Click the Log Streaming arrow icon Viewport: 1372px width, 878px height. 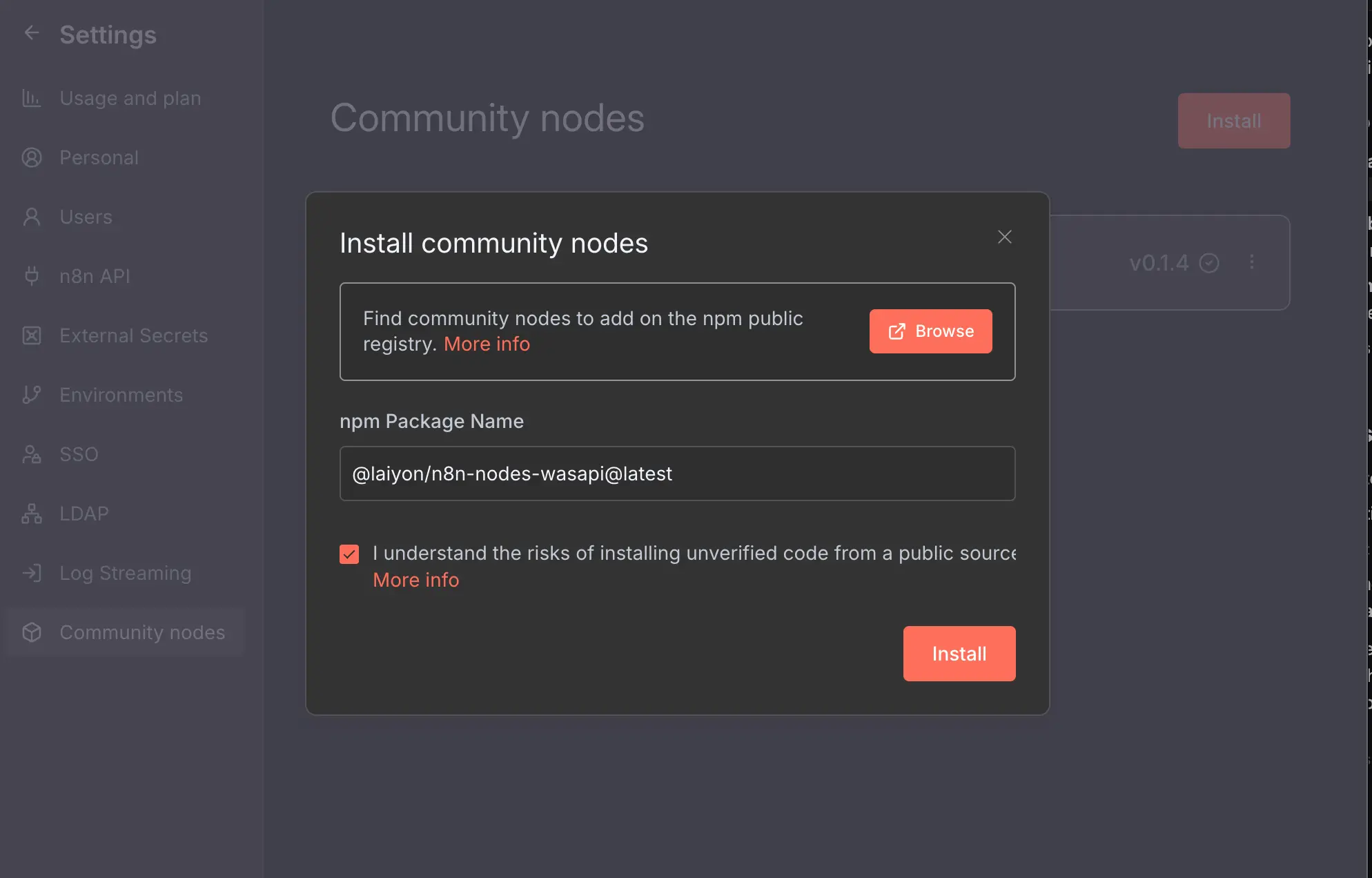click(32, 573)
